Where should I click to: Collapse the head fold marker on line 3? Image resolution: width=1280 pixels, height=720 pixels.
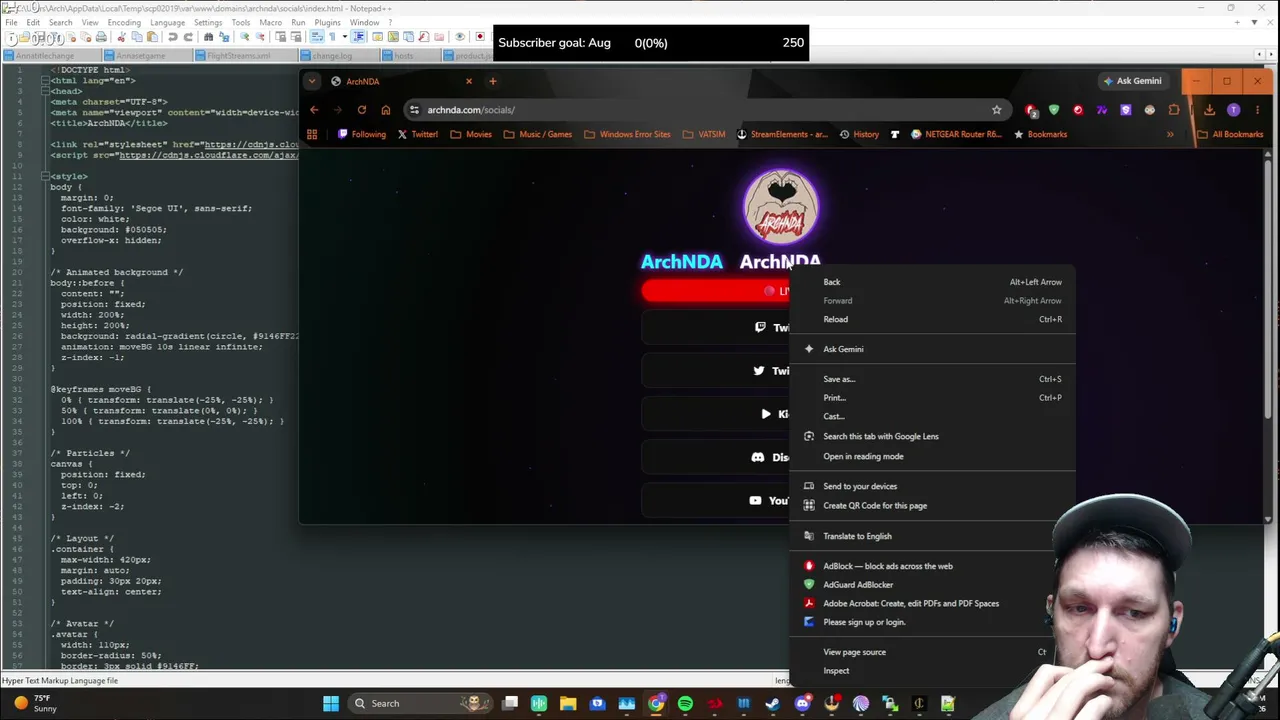[43, 91]
